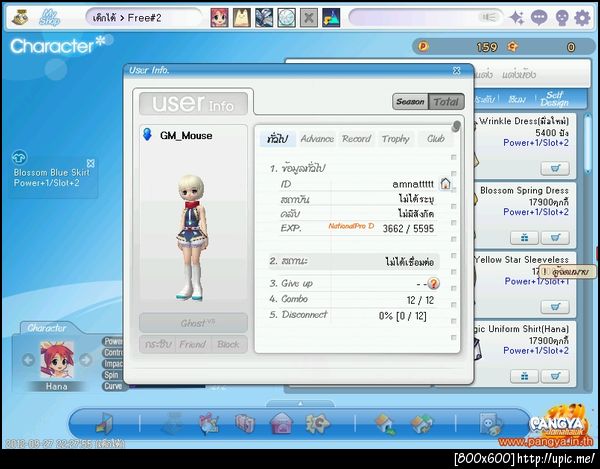This screenshot has height=469, width=600.
Task: Click the home icon next to ID amnattttt
Action: [x=445, y=184]
